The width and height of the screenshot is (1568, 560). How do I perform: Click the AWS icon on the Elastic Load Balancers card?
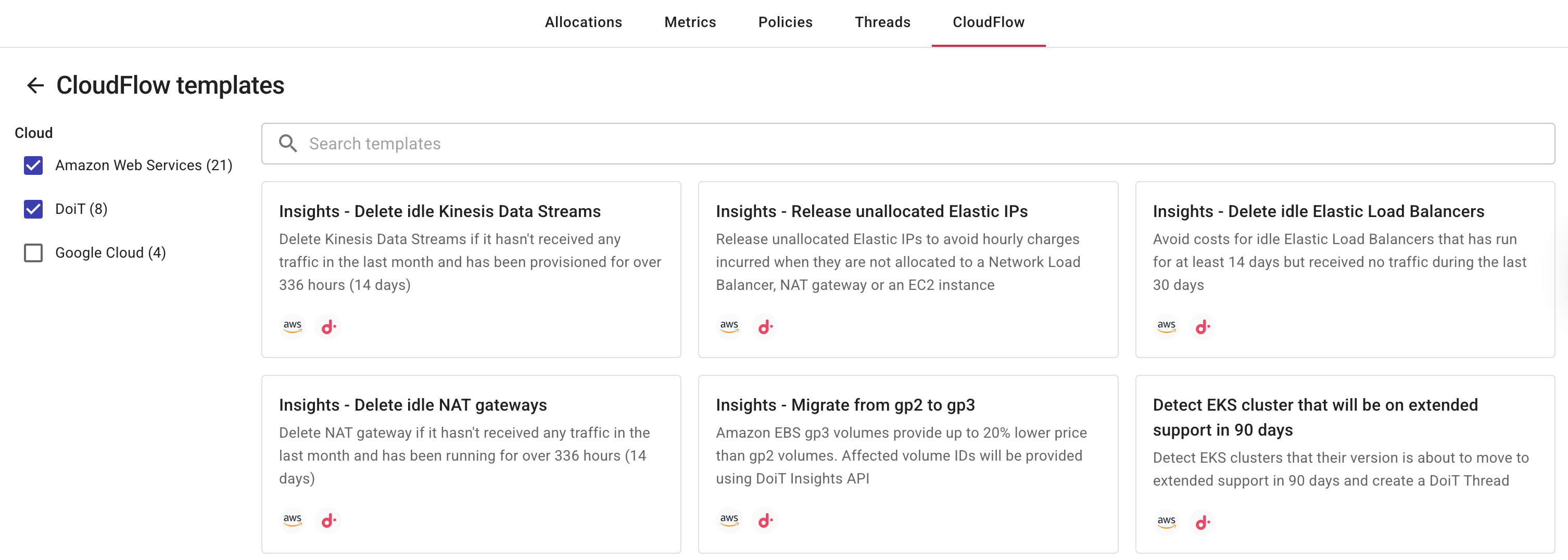[x=1165, y=326]
